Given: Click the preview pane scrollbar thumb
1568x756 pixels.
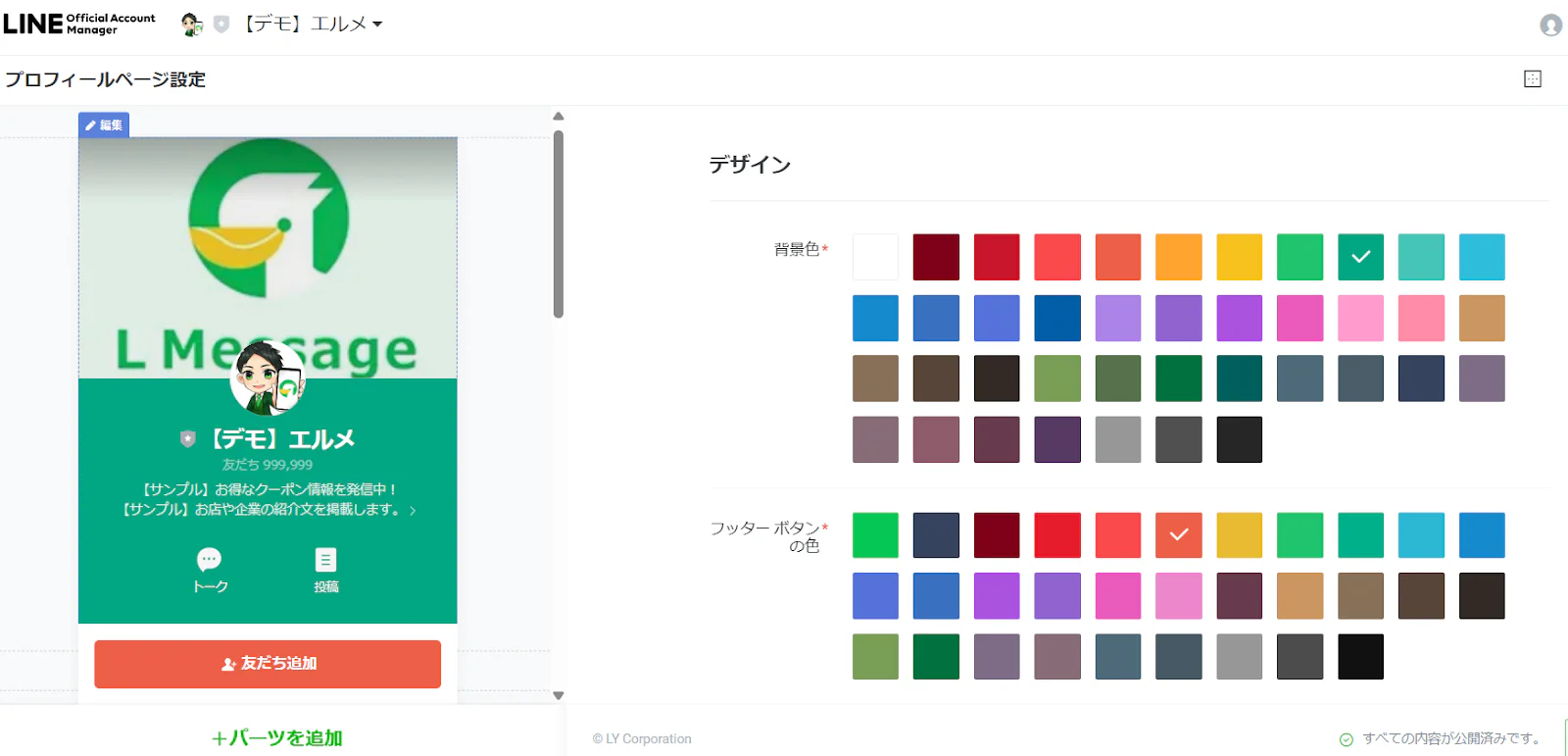Looking at the screenshot, I should pyautogui.click(x=559, y=225).
